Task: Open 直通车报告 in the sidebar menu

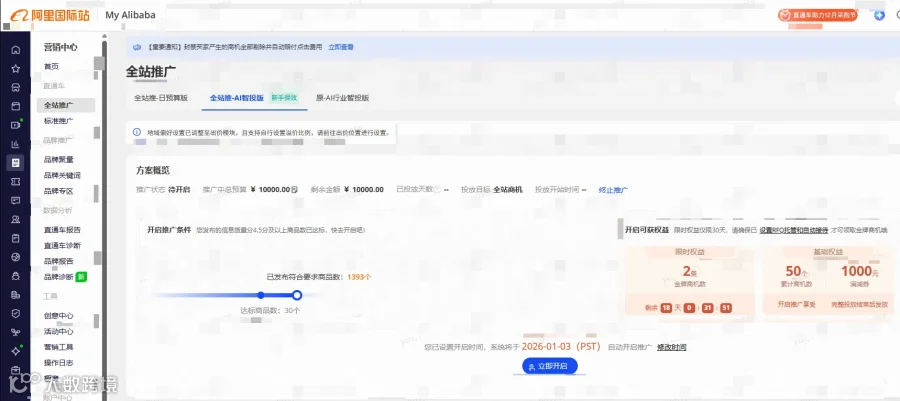Action: [62, 229]
